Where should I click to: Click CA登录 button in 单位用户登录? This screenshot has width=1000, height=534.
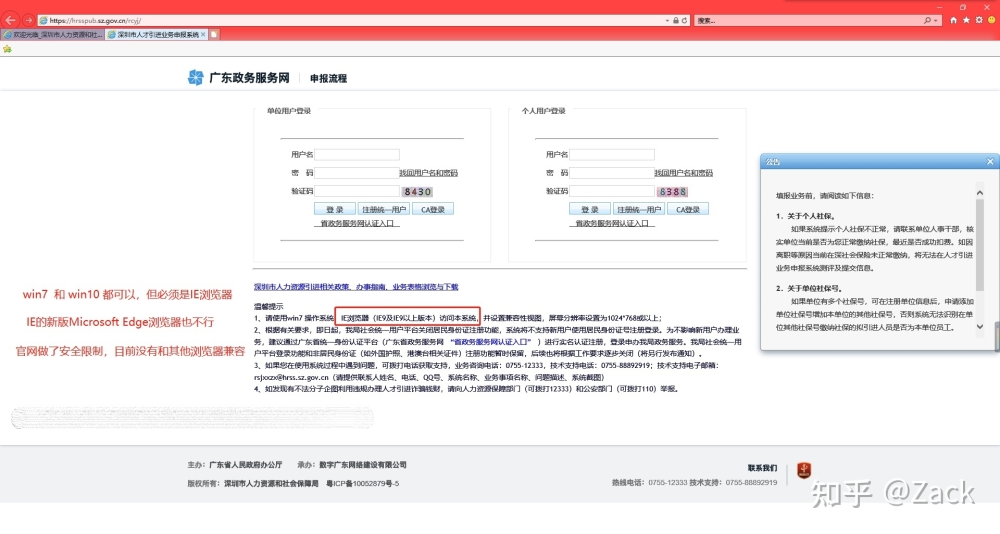(x=433, y=209)
